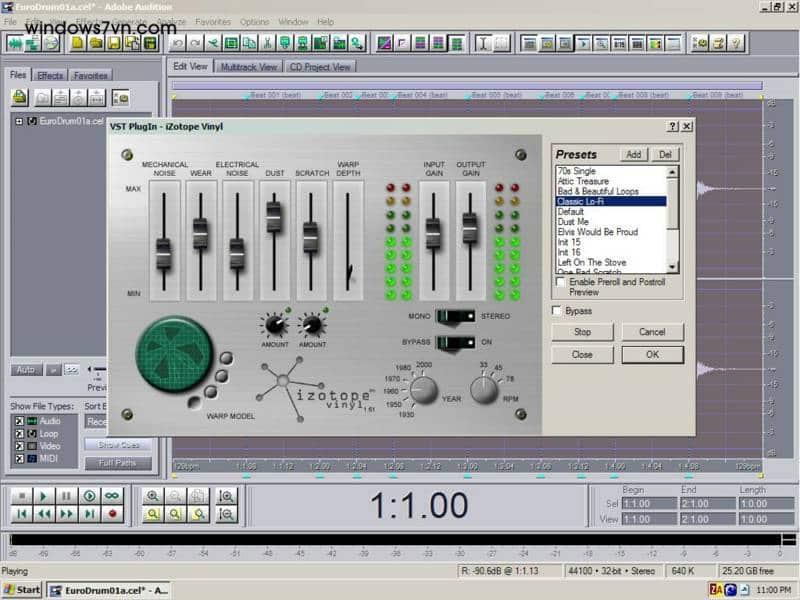The height and width of the screenshot is (600, 800).
Task: Open the Options menu
Action: pyautogui.click(x=255, y=21)
